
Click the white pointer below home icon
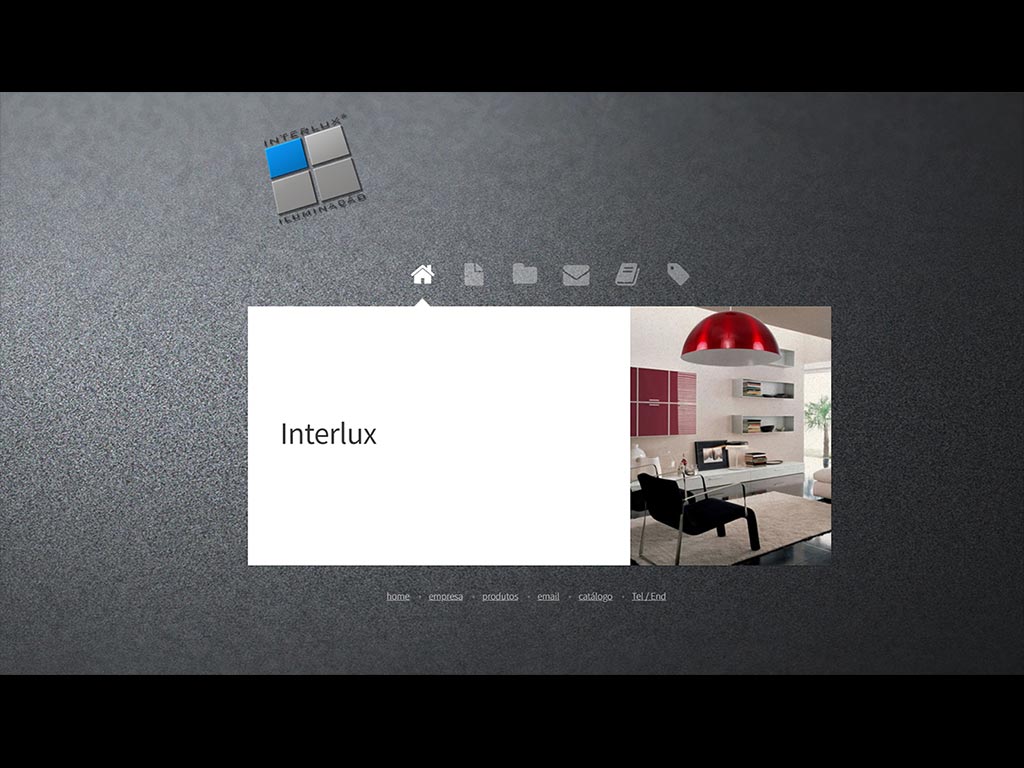pos(422,301)
